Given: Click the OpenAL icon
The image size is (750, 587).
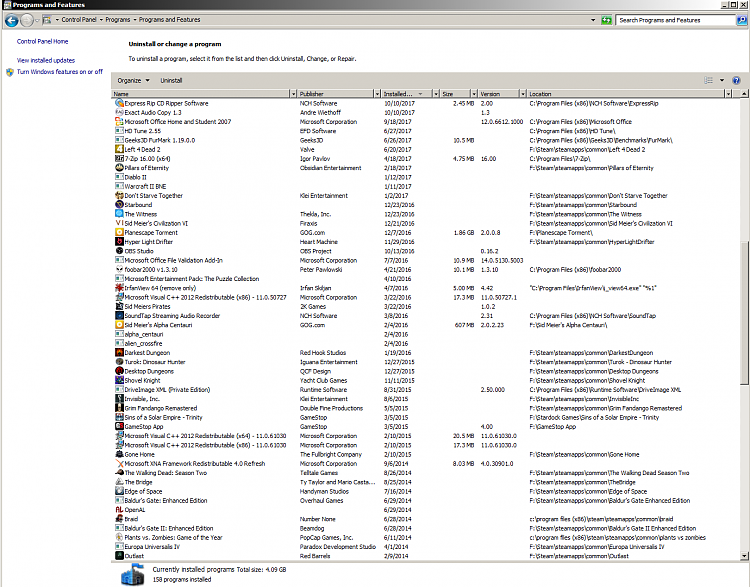Looking at the screenshot, I should click(119, 509).
